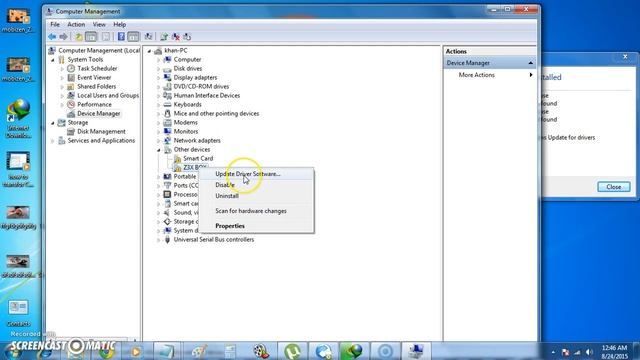Image resolution: width=640 pixels, height=360 pixels.
Task: Select Local Users and Groups node
Action: click(108, 95)
